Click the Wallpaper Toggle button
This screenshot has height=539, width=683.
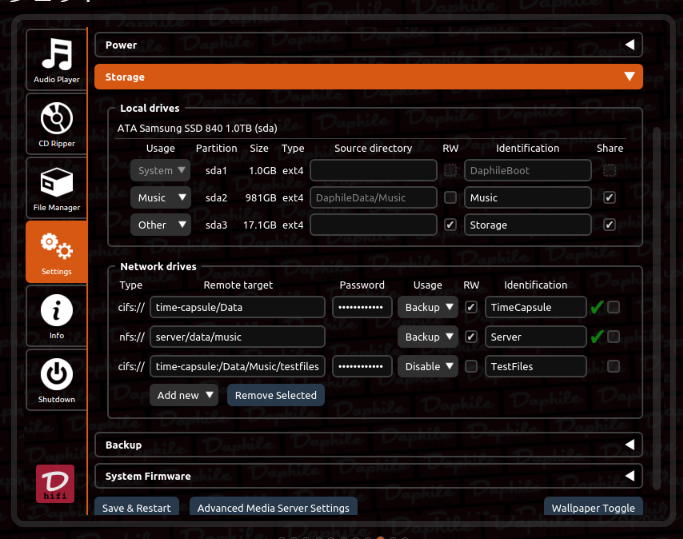593,508
